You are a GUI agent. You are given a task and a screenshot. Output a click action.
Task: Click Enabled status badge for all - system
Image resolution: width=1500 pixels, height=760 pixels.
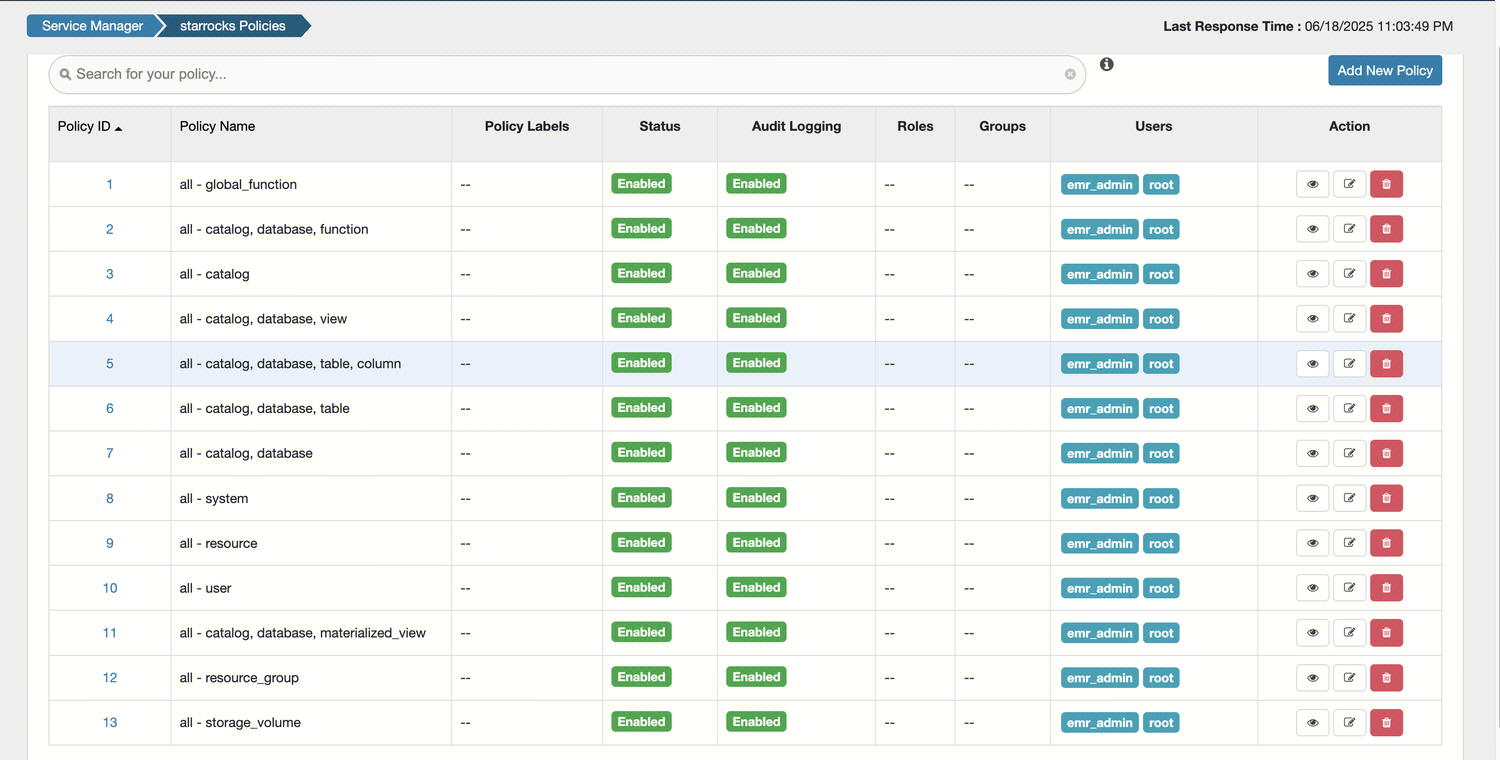tap(641, 498)
